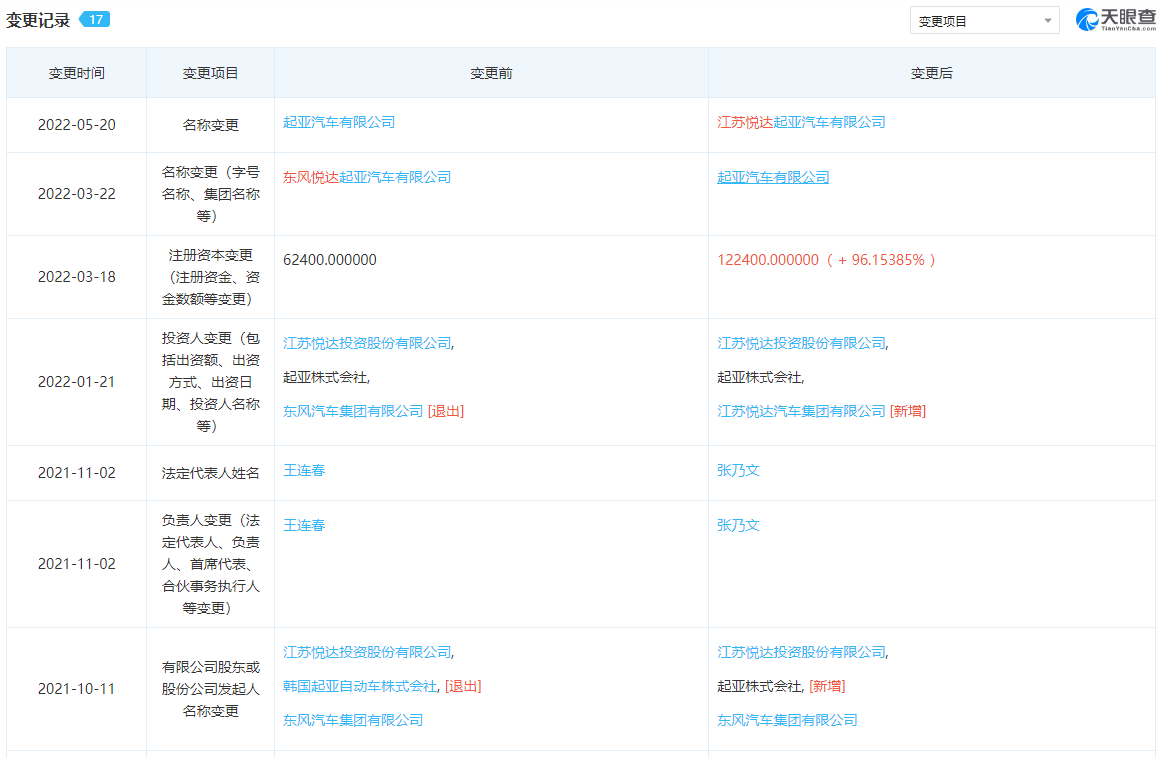
Task: Click underlined 起亚汽车有限公司 in 2022-03-22 row
Action: click(x=773, y=177)
